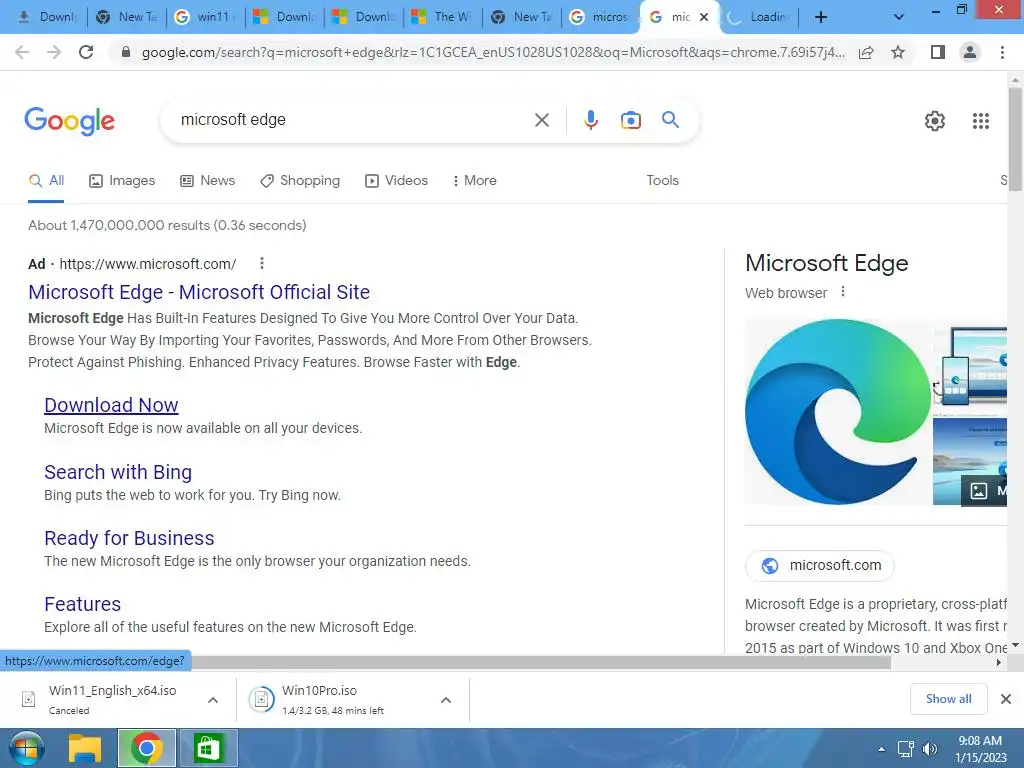This screenshot has width=1024, height=768.
Task: Open the ad options three-dot menu
Action: [262, 263]
